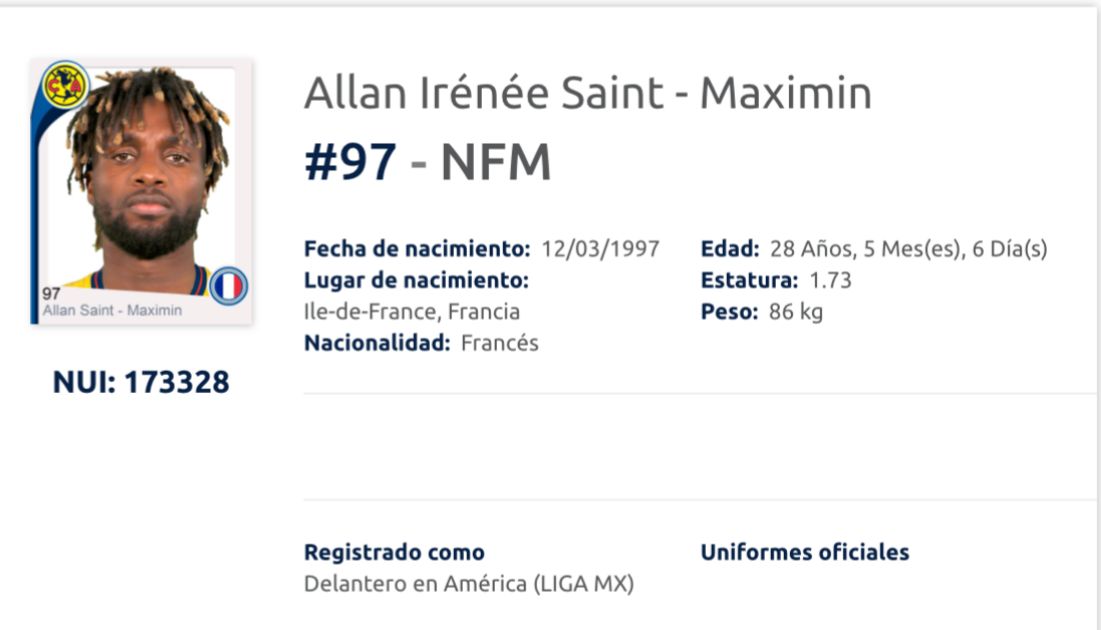Select the Francés nationality value
This screenshot has height=630, width=1101.
pyautogui.click(x=500, y=343)
